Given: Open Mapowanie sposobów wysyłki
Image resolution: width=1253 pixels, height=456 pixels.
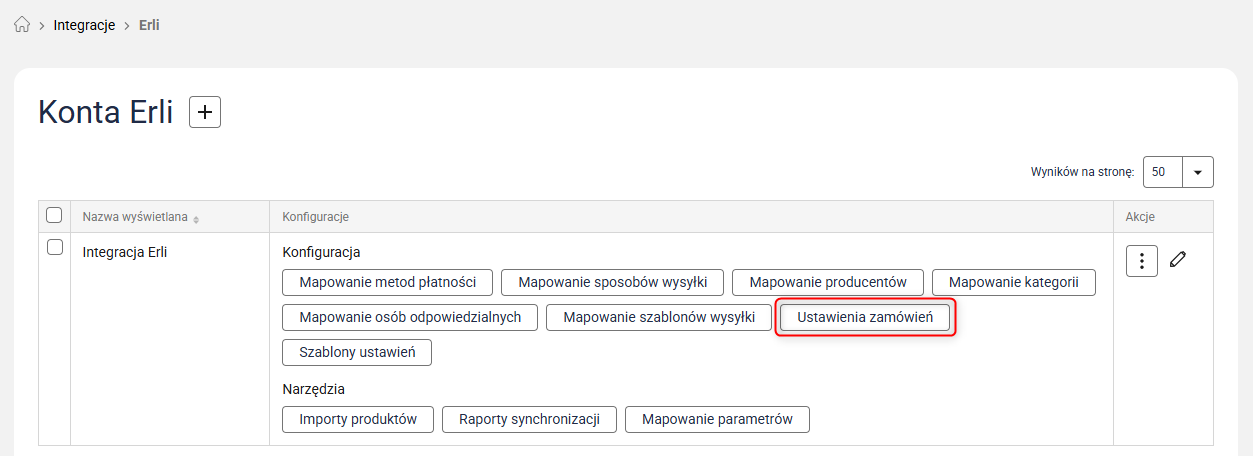Looking at the screenshot, I should (x=612, y=282).
